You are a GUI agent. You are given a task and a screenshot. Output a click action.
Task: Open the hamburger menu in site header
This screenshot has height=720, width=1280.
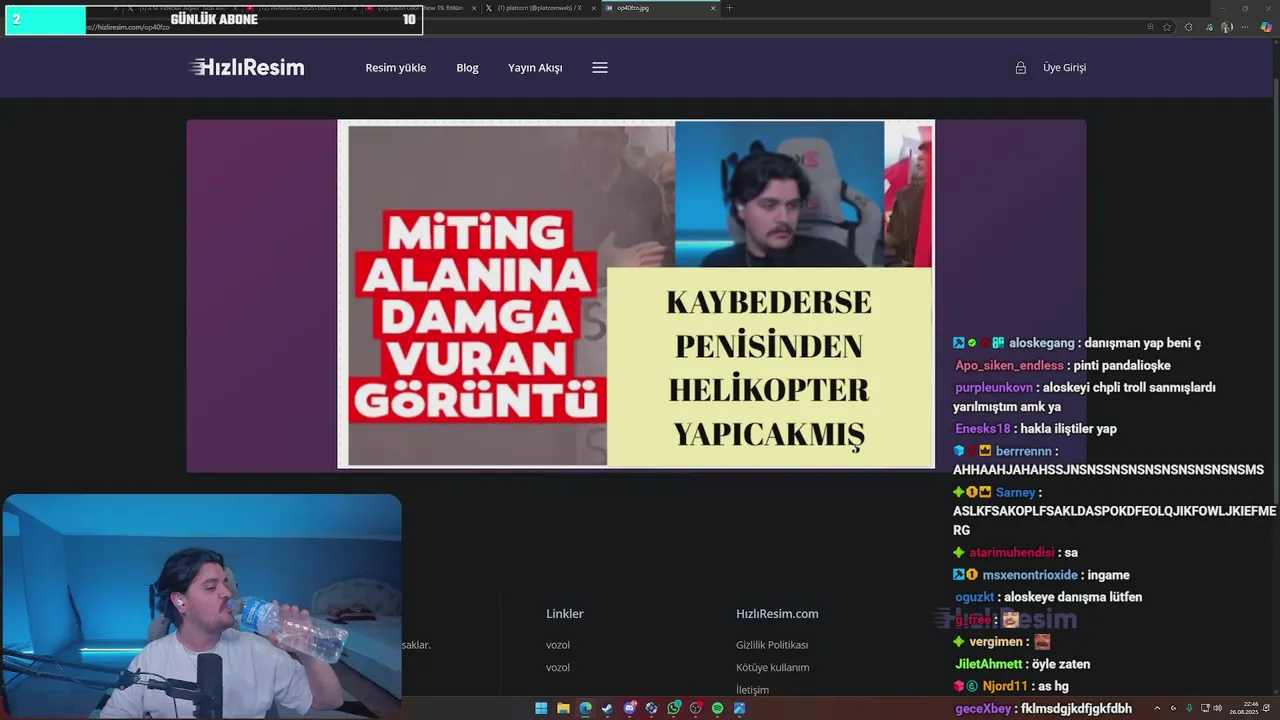600,68
